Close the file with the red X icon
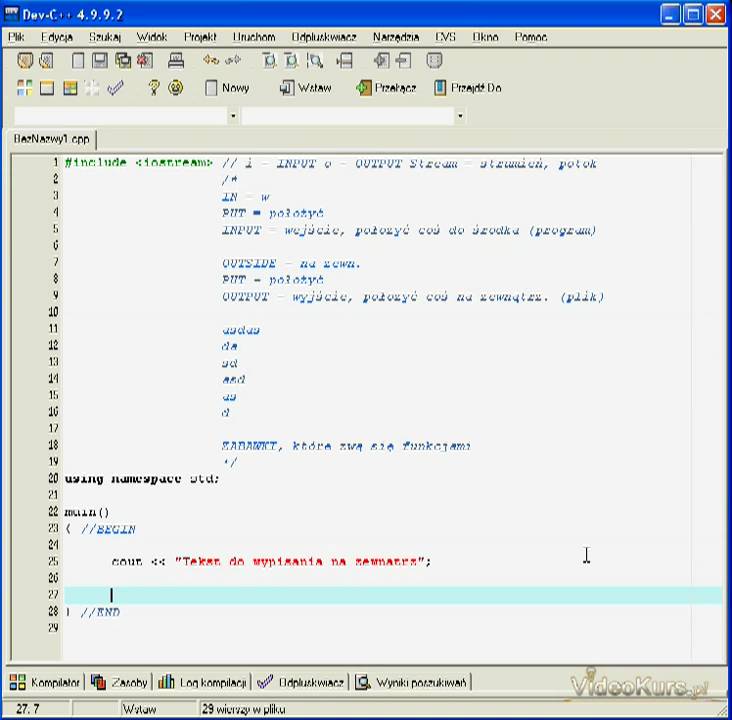The height and width of the screenshot is (720, 732). pyautogui.click(x=145, y=61)
